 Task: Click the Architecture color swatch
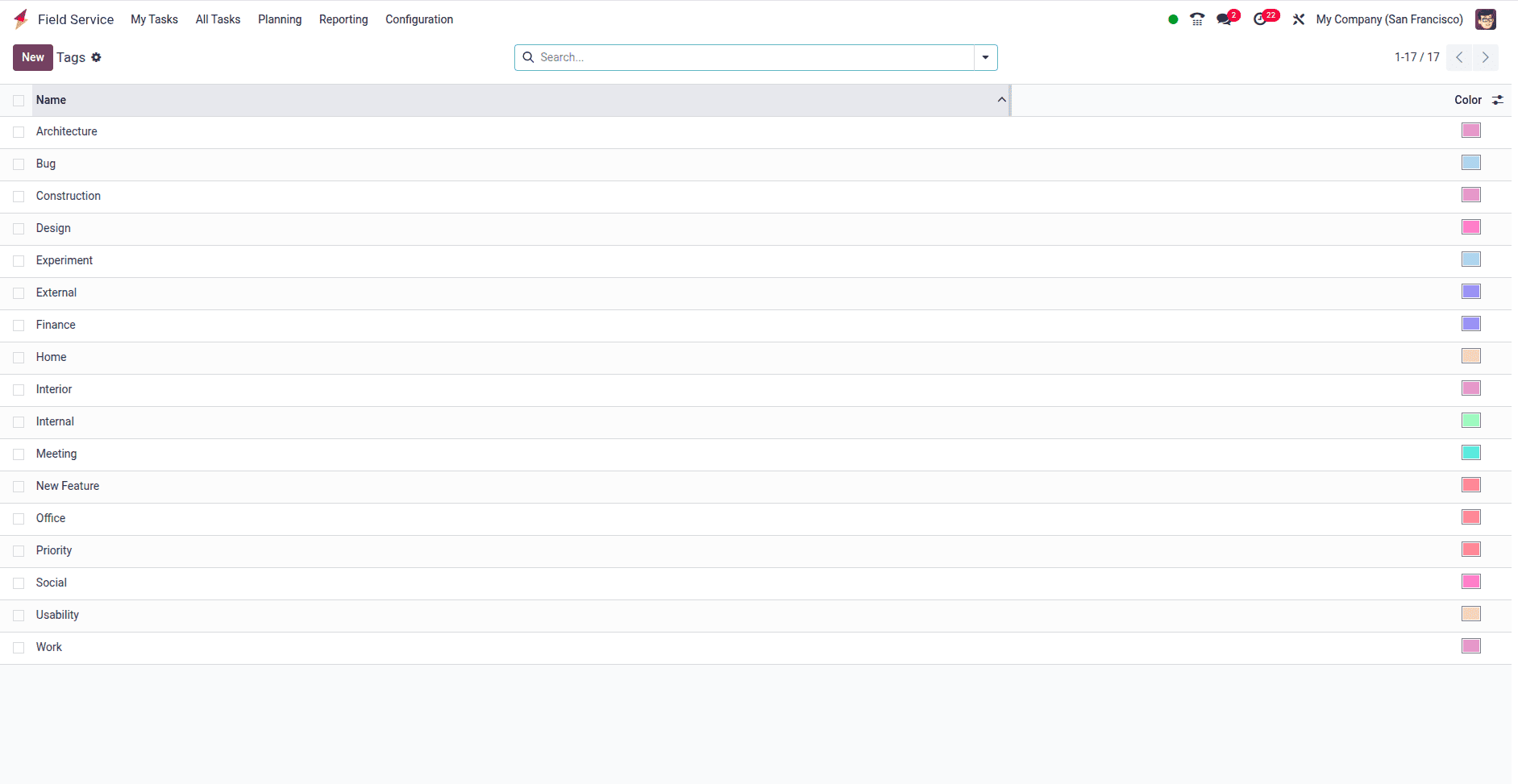(1471, 131)
